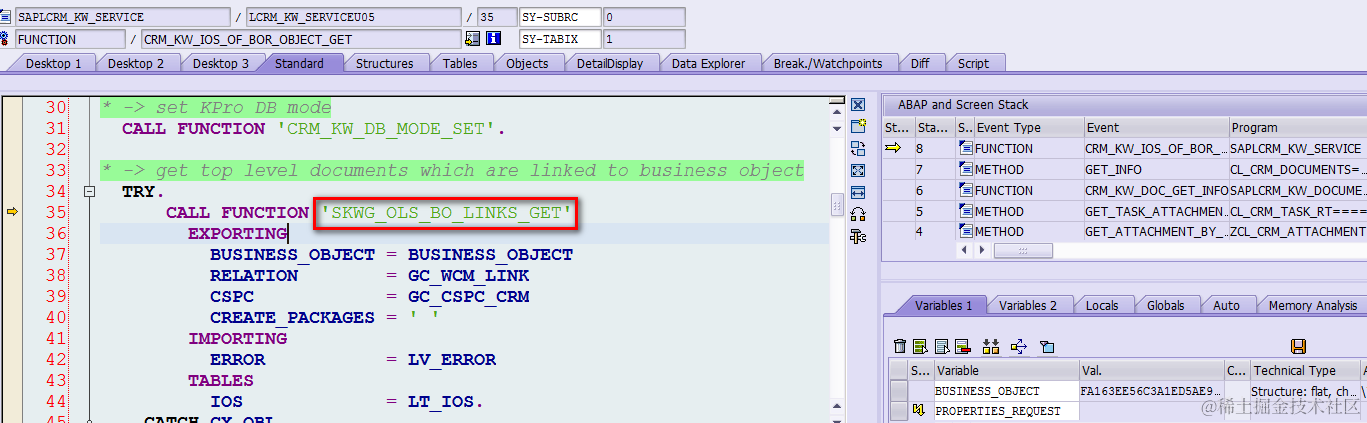
Task: Click the Technical Type column header
Action: point(1304,370)
